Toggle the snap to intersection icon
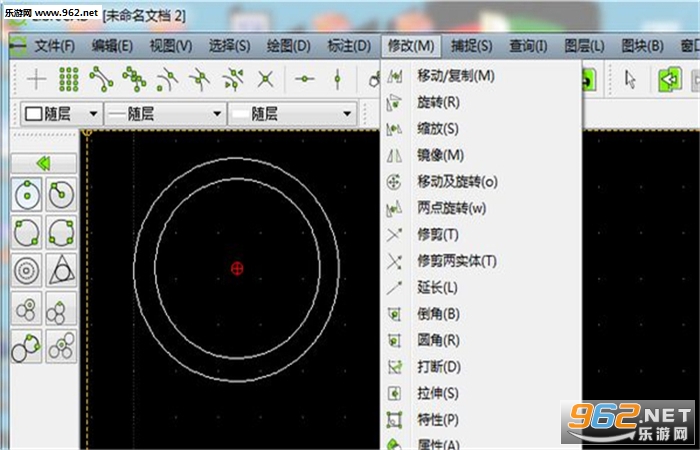 [x=266, y=79]
